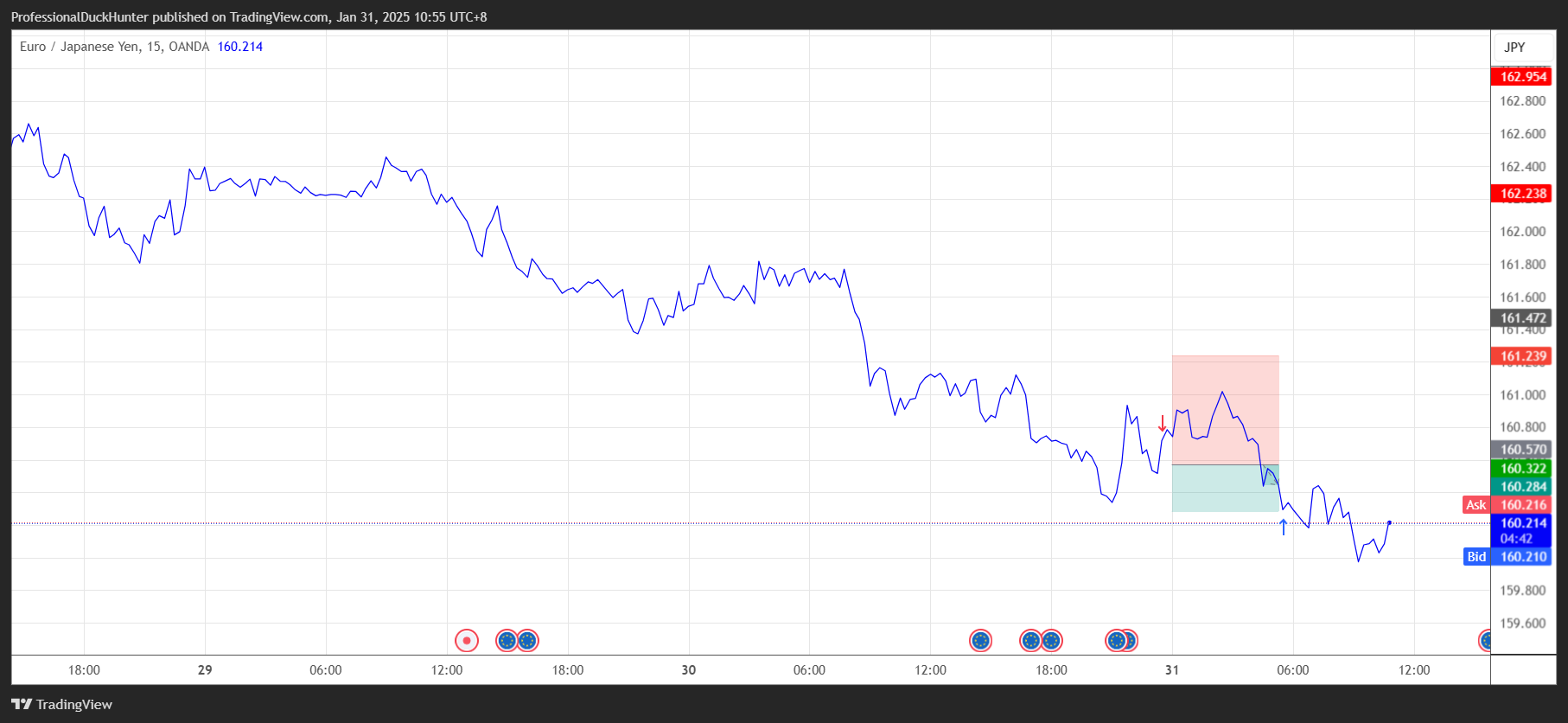The width and height of the screenshot is (1568, 723).
Task: Open the EU event icon just before 18:00 Jan 30
Action: coord(1030,641)
